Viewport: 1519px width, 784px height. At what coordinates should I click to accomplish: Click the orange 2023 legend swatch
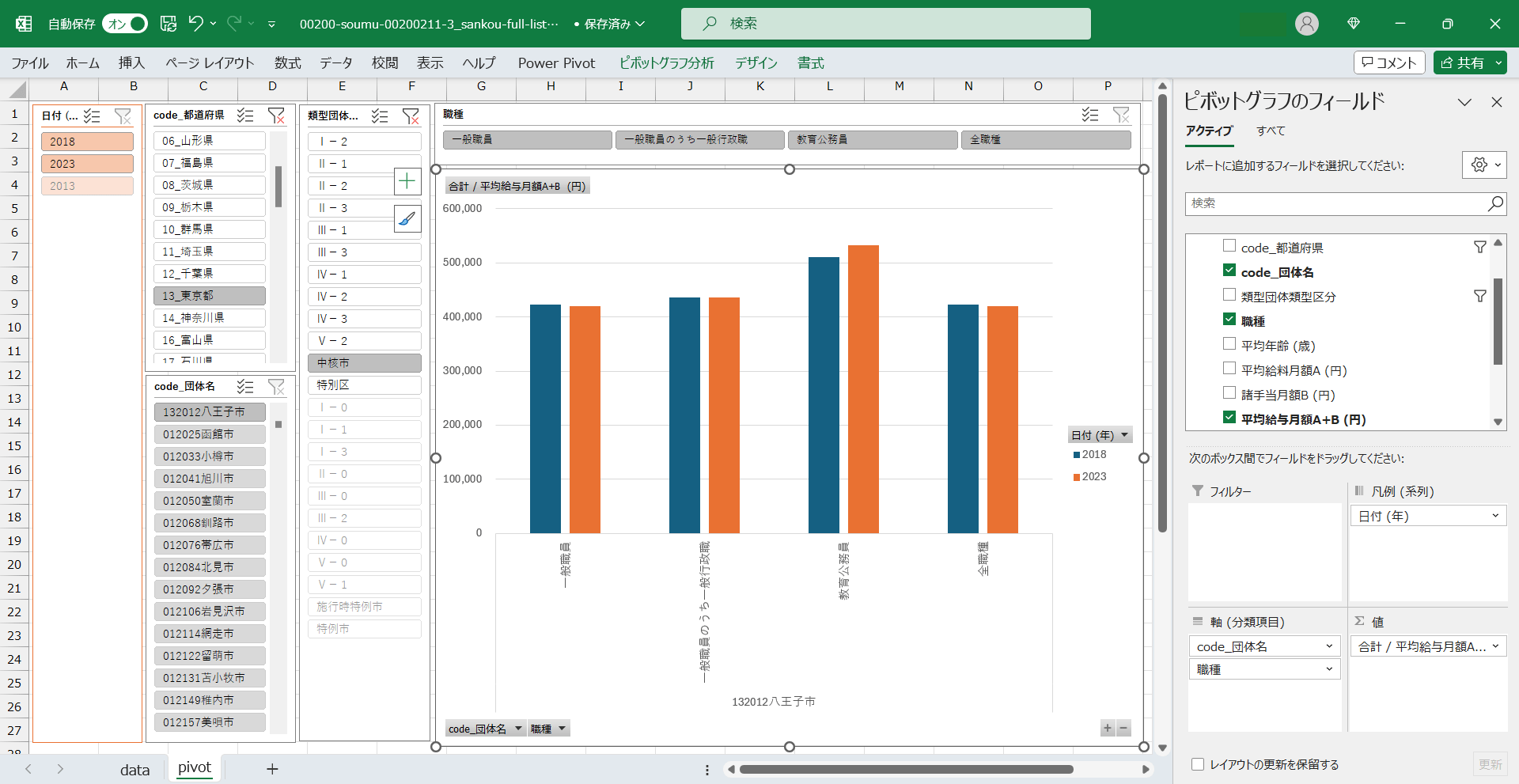(1077, 477)
